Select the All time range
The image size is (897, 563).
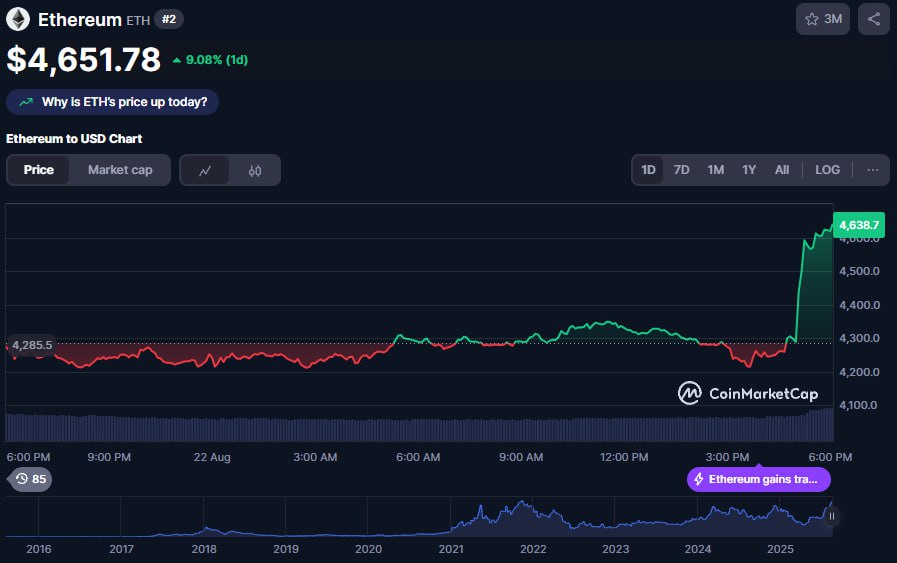coord(782,170)
